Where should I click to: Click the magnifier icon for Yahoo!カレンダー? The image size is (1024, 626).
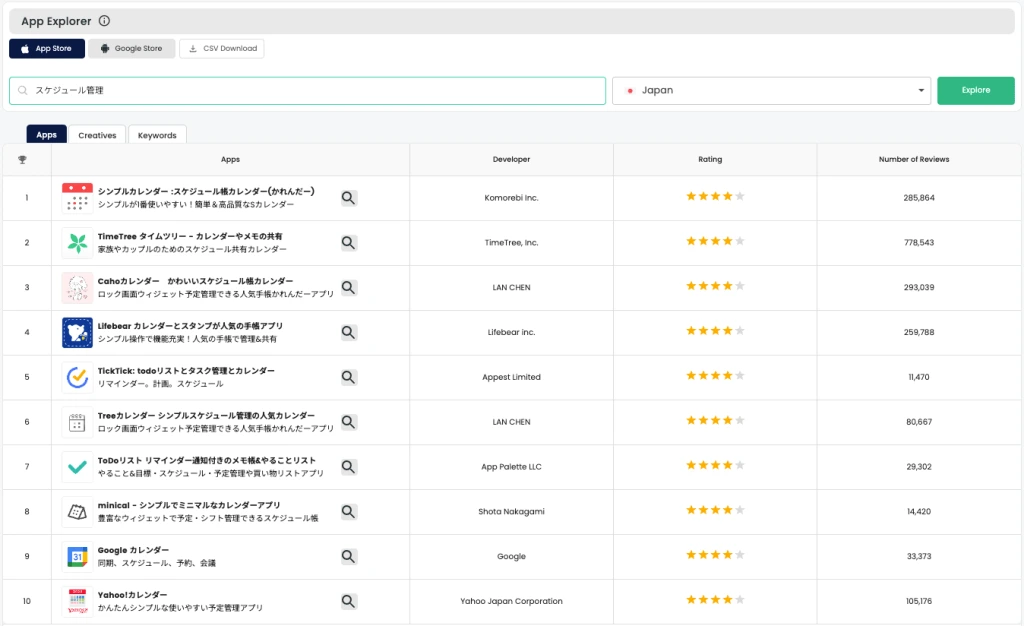tap(348, 601)
